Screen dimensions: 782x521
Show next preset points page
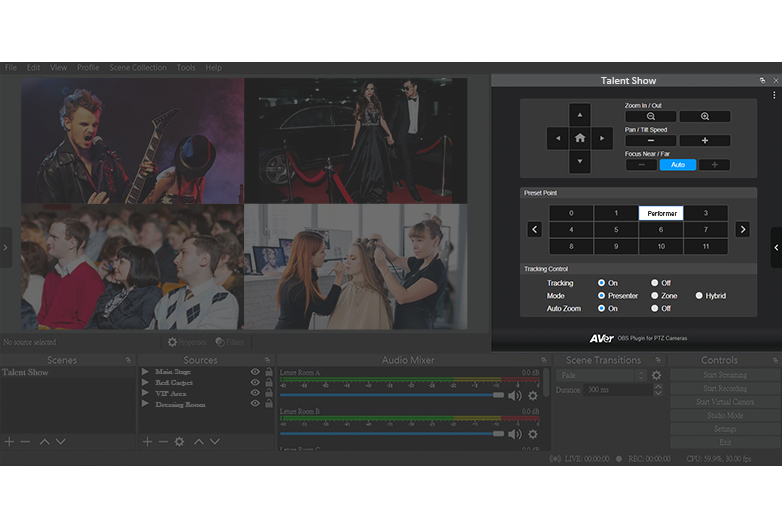[742, 229]
